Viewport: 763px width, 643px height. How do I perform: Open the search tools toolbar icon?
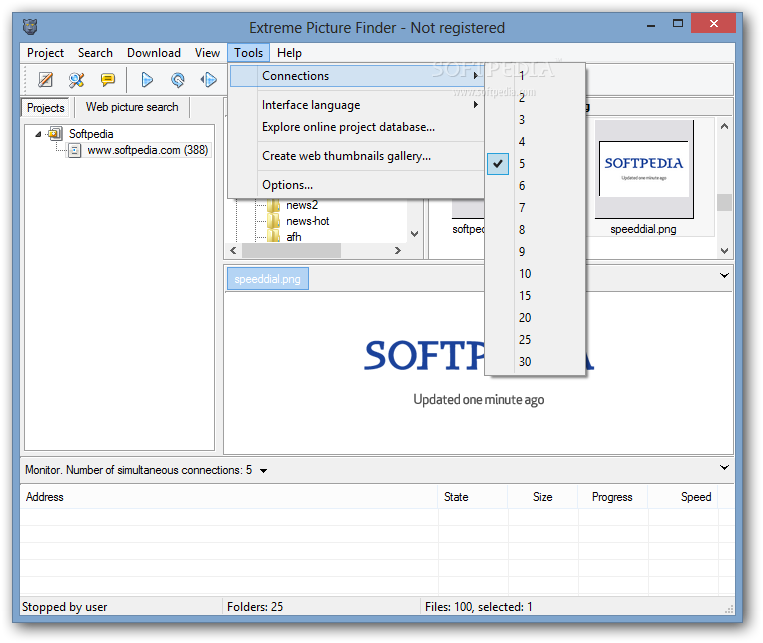(76, 79)
